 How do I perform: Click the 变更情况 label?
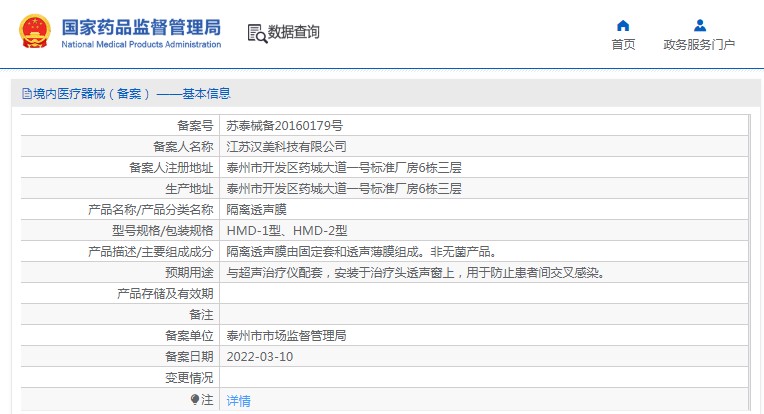pyautogui.click(x=189, y=377)
